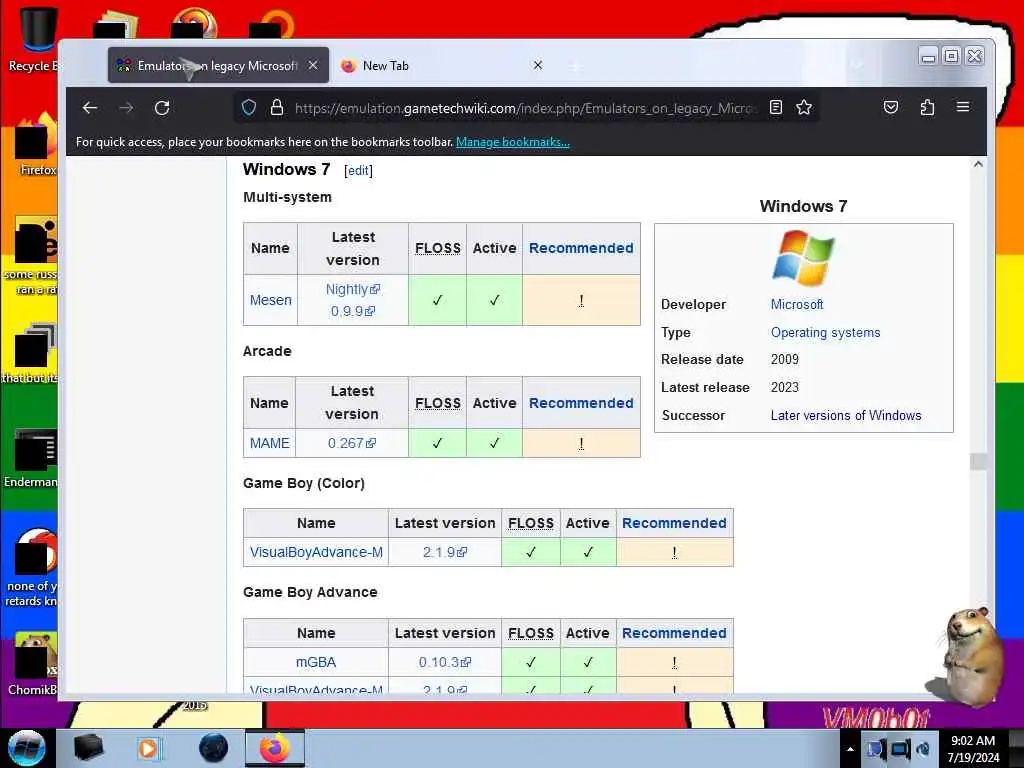Open Later versions of Windows link
The height and width of the screenshot is (768, 1024).
[846, 415]
